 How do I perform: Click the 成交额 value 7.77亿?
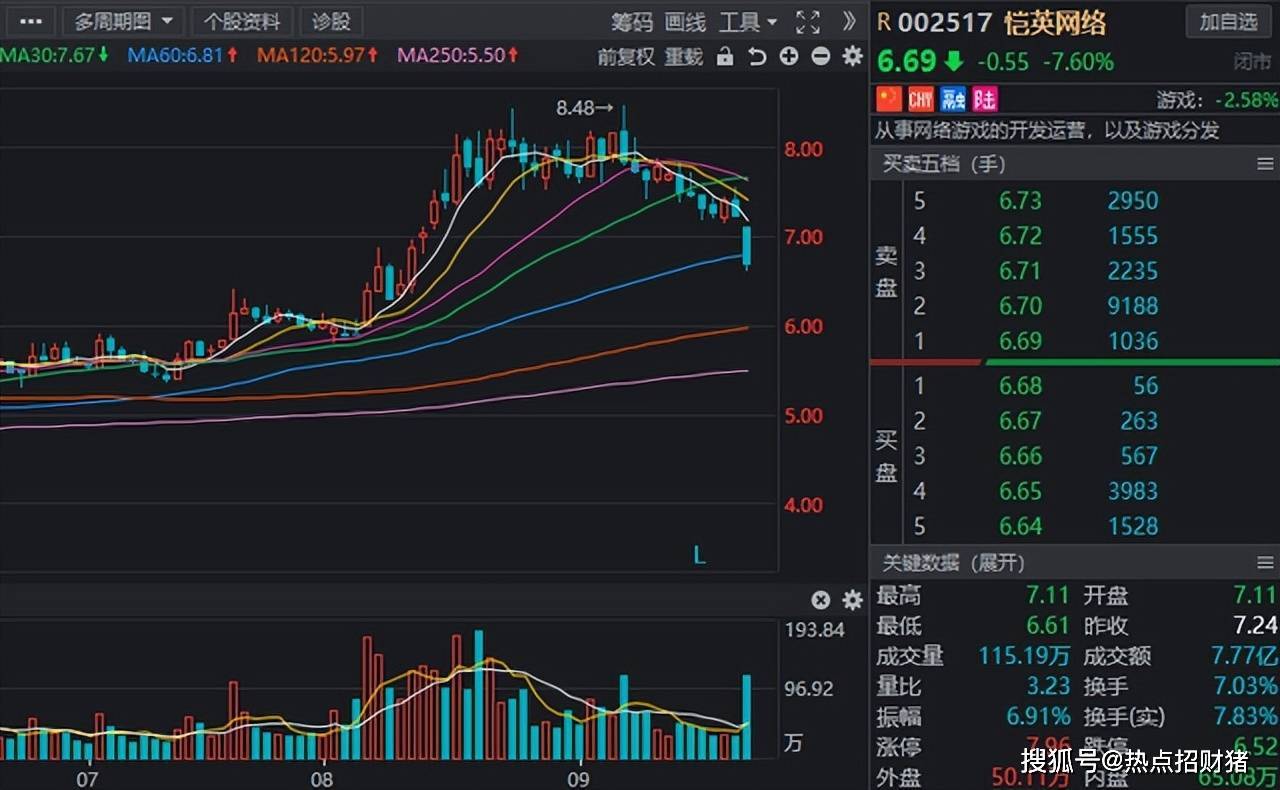point(1244,656)
